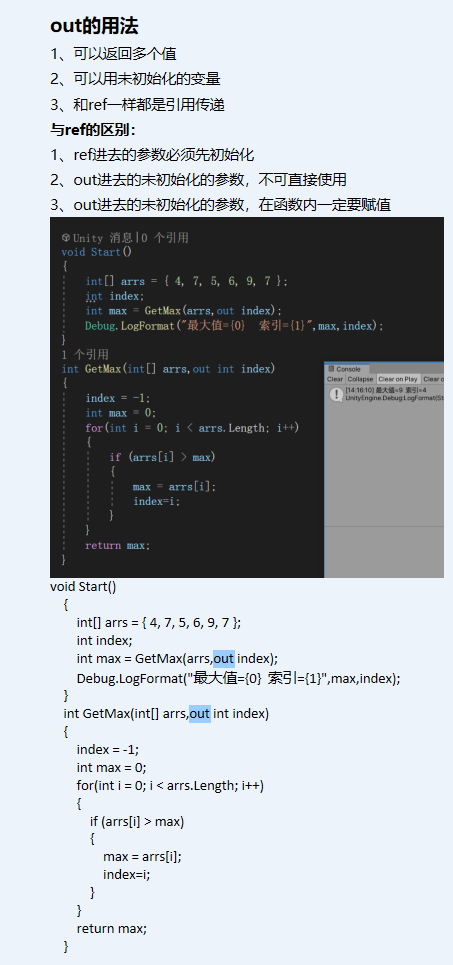
Task: Click the 'Unity 消息' CodeLens label
Action: point(102,238)
